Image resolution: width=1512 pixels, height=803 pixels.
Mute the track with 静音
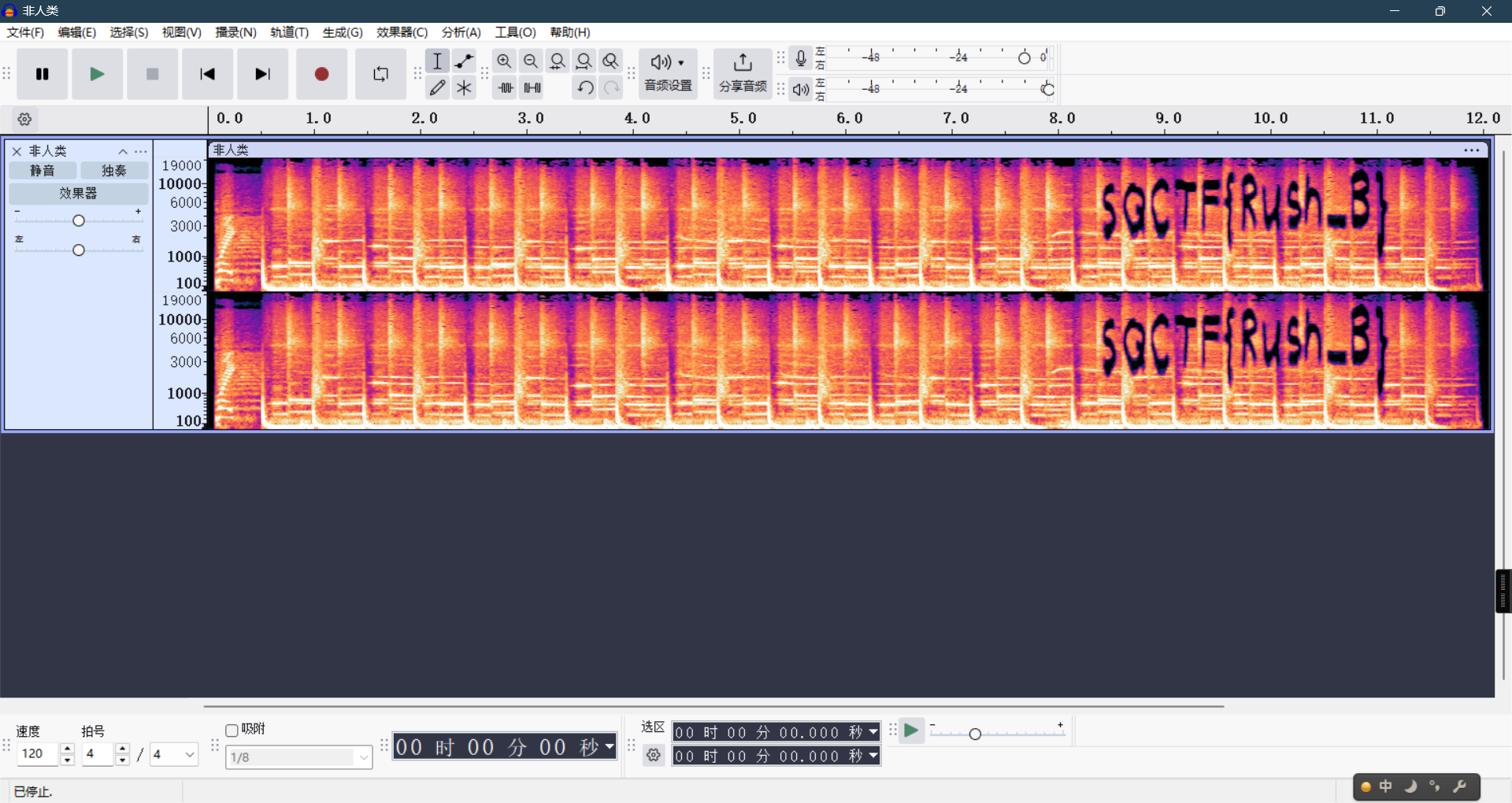pyautogui.click(x=43, y=171)
